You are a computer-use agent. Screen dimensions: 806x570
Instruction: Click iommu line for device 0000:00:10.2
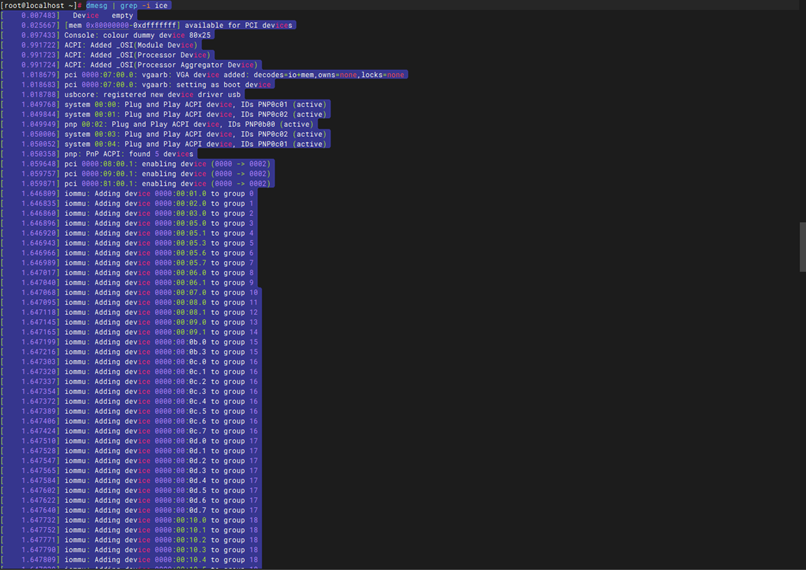(x=131, y=540)
